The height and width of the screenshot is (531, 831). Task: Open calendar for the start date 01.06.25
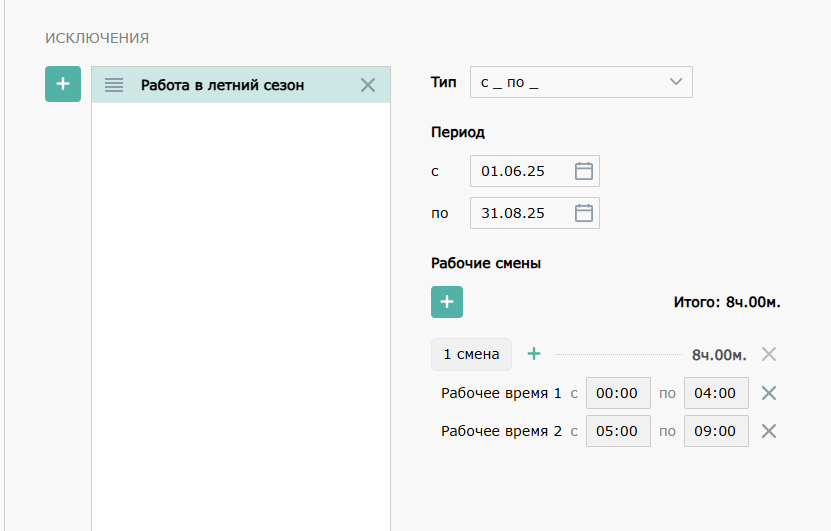(x=584, y=171)
